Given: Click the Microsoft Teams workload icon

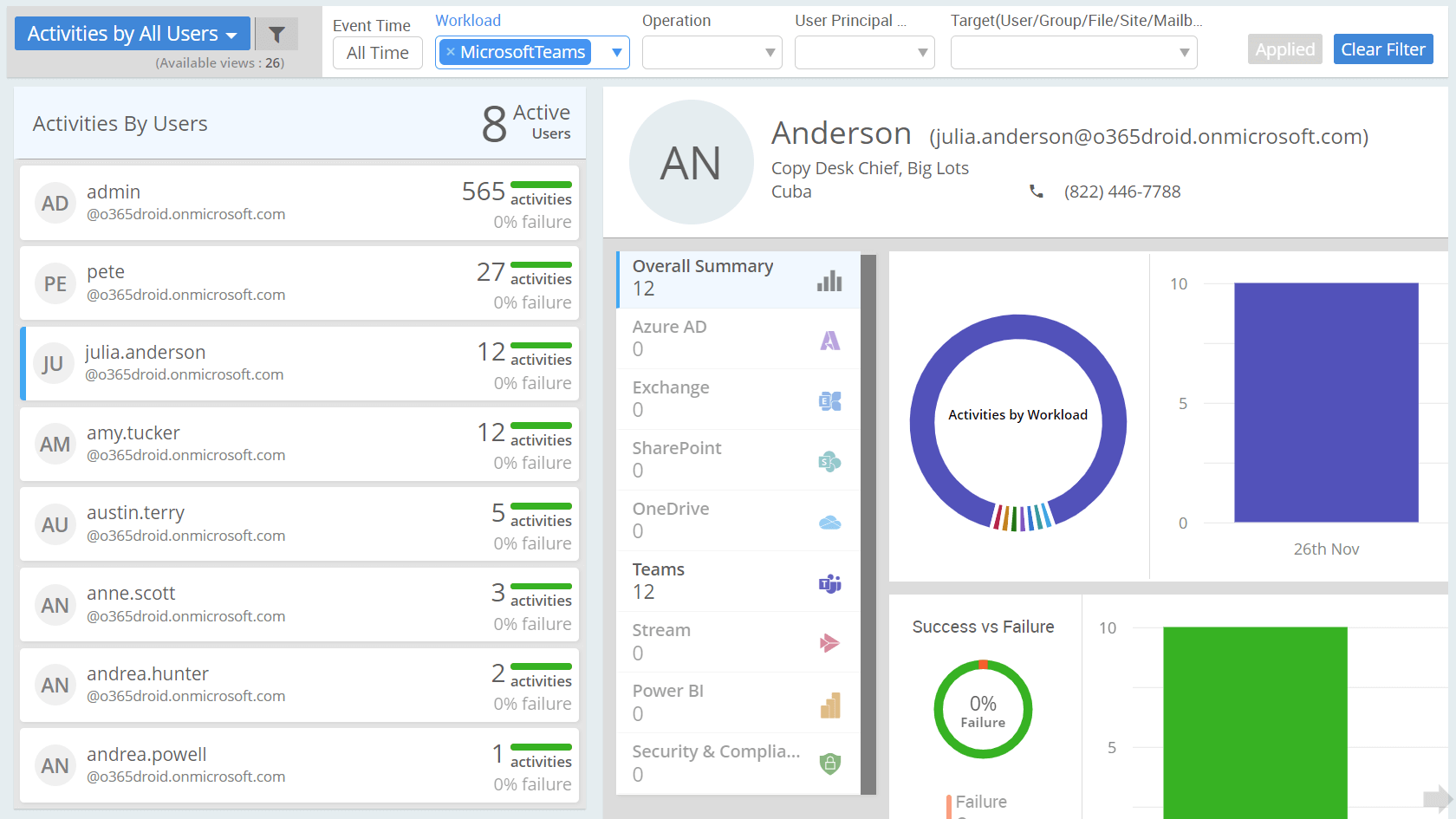Looking at the screenshot, I should pyautogui.click(x=829, y=583).
